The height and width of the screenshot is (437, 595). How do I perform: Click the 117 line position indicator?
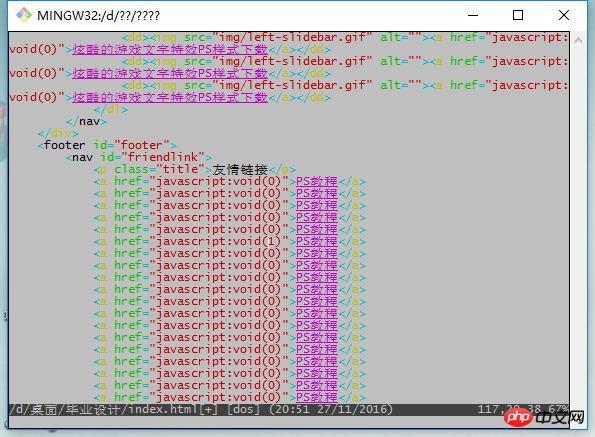[488, 409]
